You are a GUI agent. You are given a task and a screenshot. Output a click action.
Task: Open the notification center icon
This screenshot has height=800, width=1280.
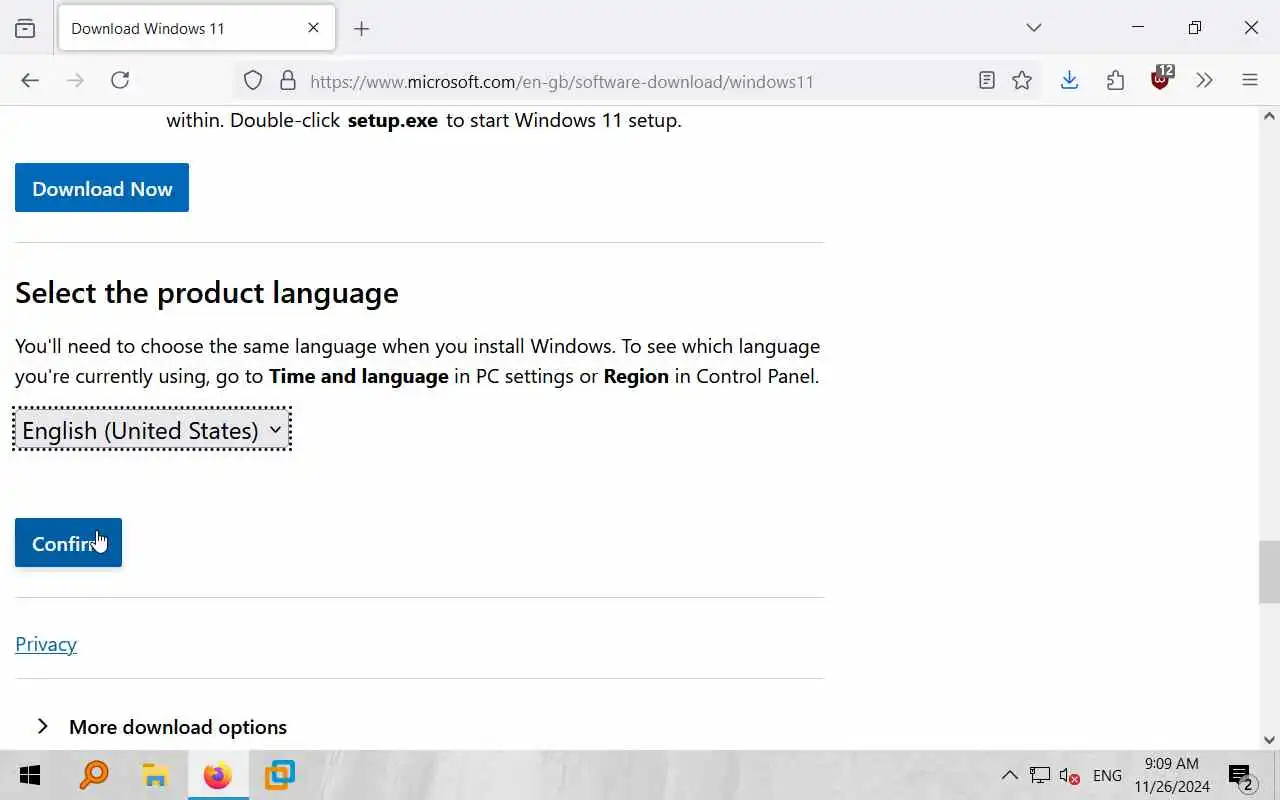(x=1241, y=776)
